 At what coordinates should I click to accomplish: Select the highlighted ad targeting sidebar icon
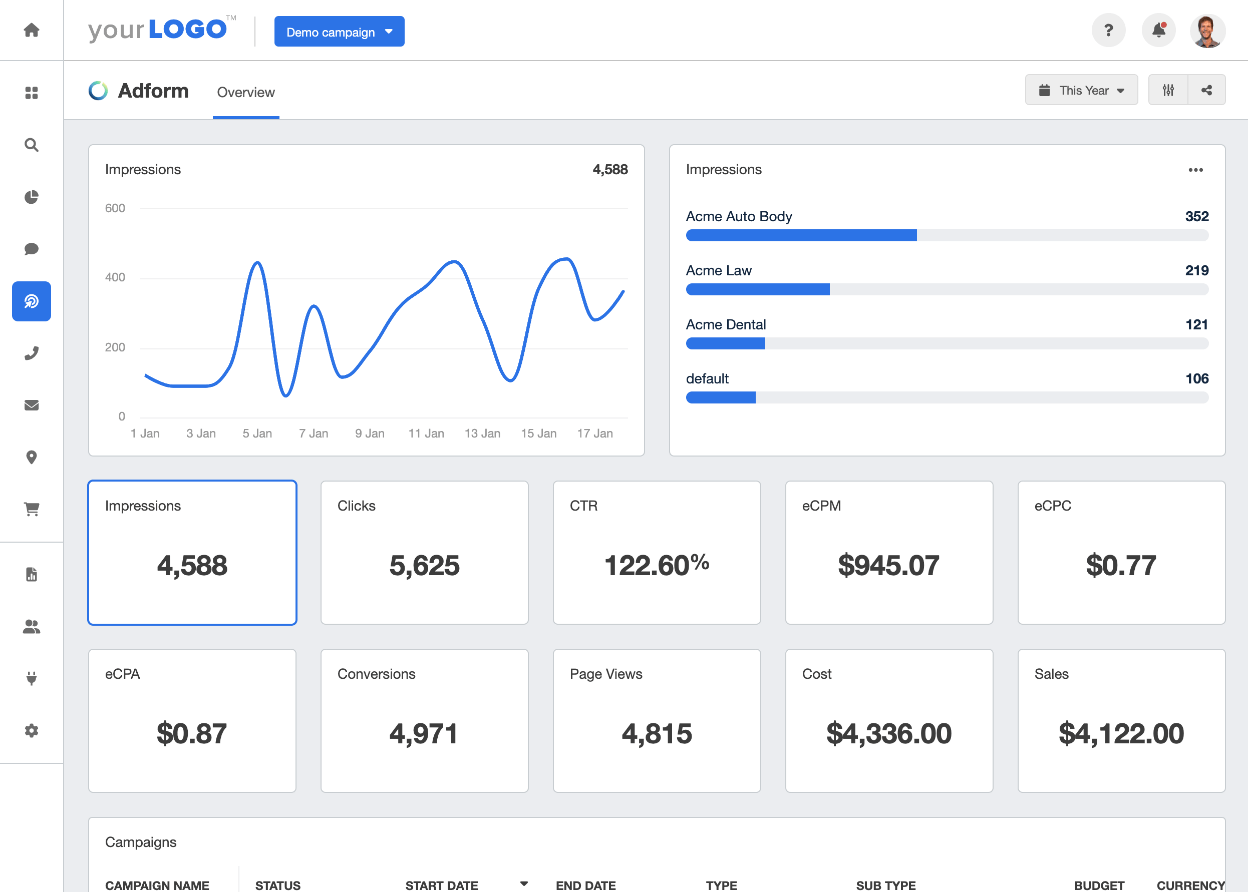click(x=31, y=301)
